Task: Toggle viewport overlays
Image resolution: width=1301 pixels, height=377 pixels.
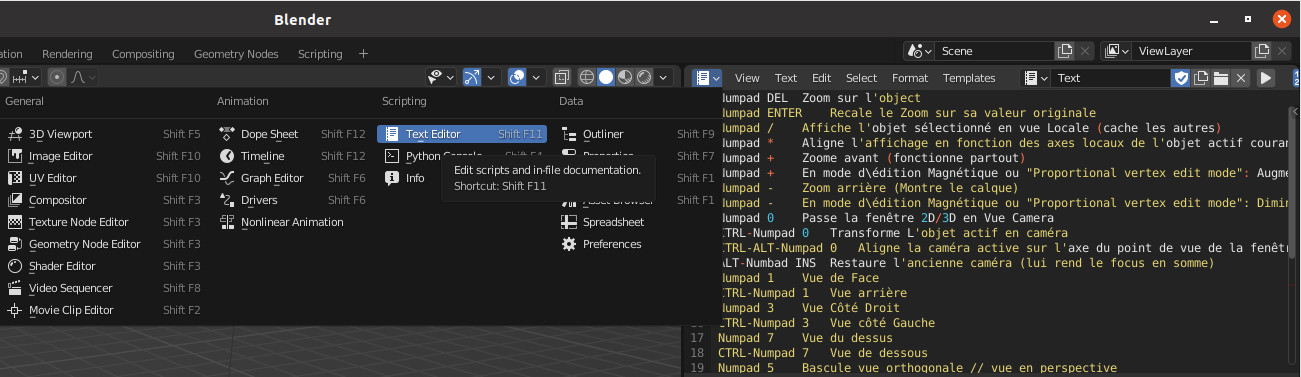Action: pos(518,77)
